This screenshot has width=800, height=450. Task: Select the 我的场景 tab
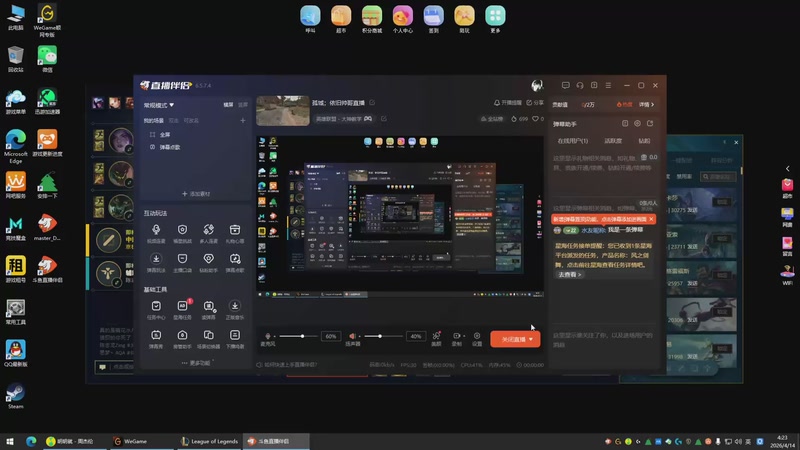(x=154, y=121)
